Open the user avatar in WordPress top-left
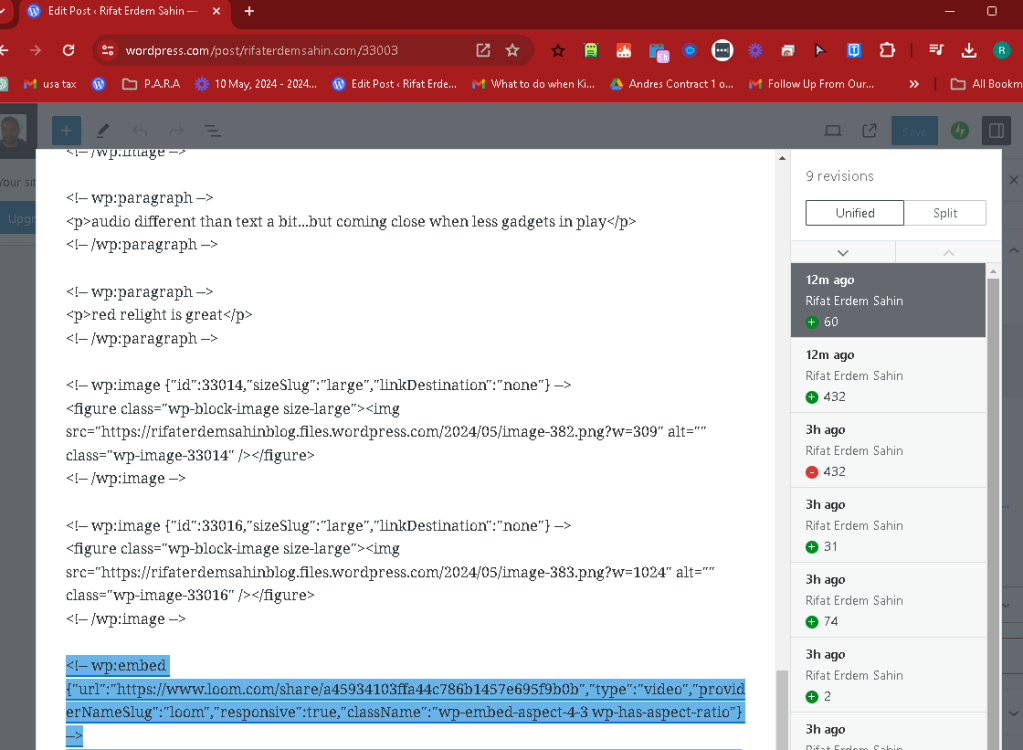 12,131
